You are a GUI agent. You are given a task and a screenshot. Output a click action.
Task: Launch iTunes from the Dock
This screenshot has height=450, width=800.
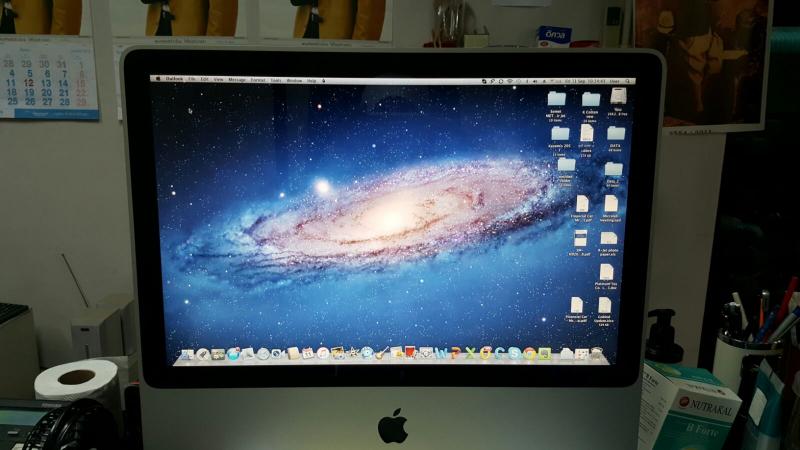pos(322,354)
